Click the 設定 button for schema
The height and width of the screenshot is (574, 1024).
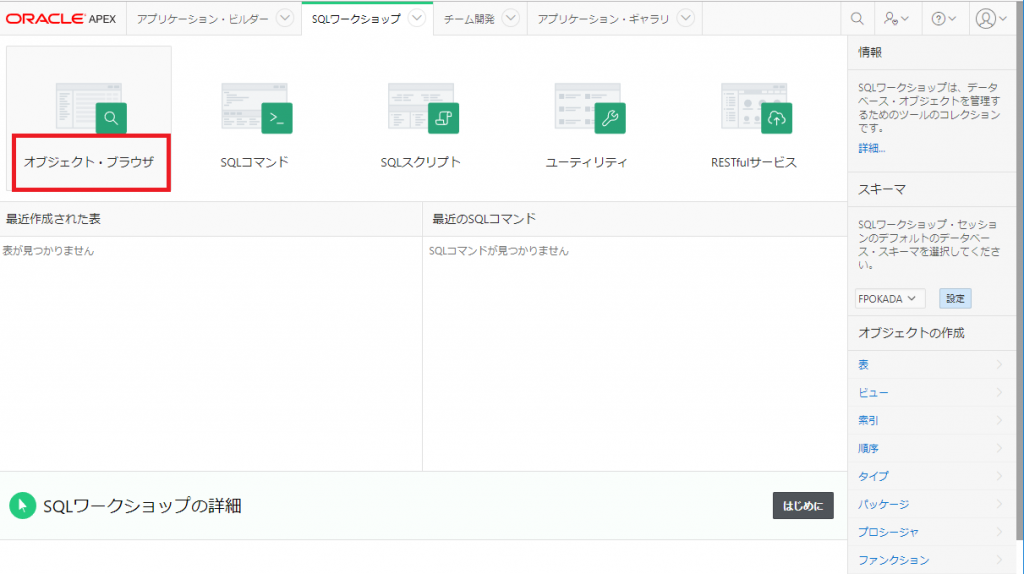(x=955, y=298)
